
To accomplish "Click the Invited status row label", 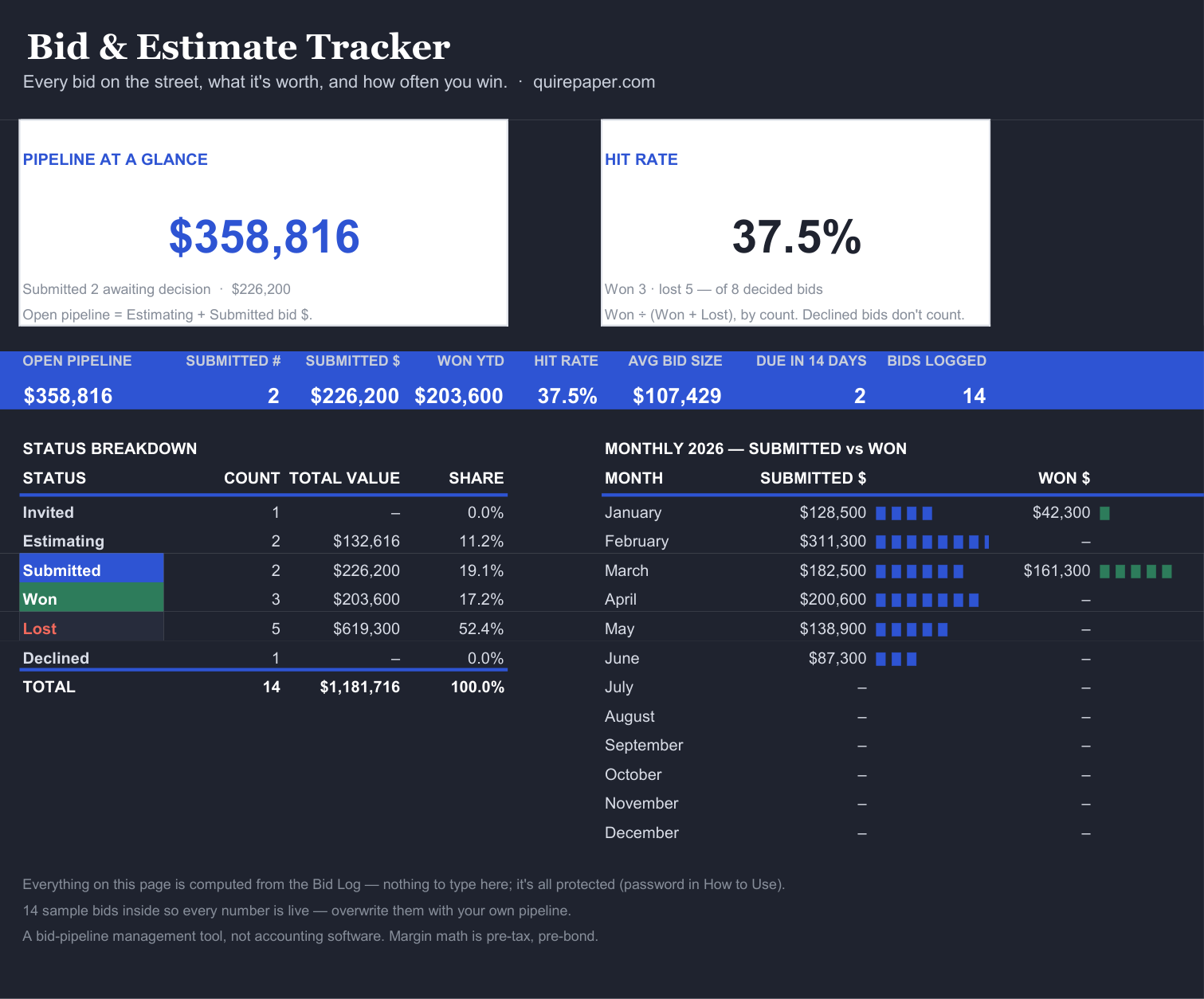I will coord(49,512).
